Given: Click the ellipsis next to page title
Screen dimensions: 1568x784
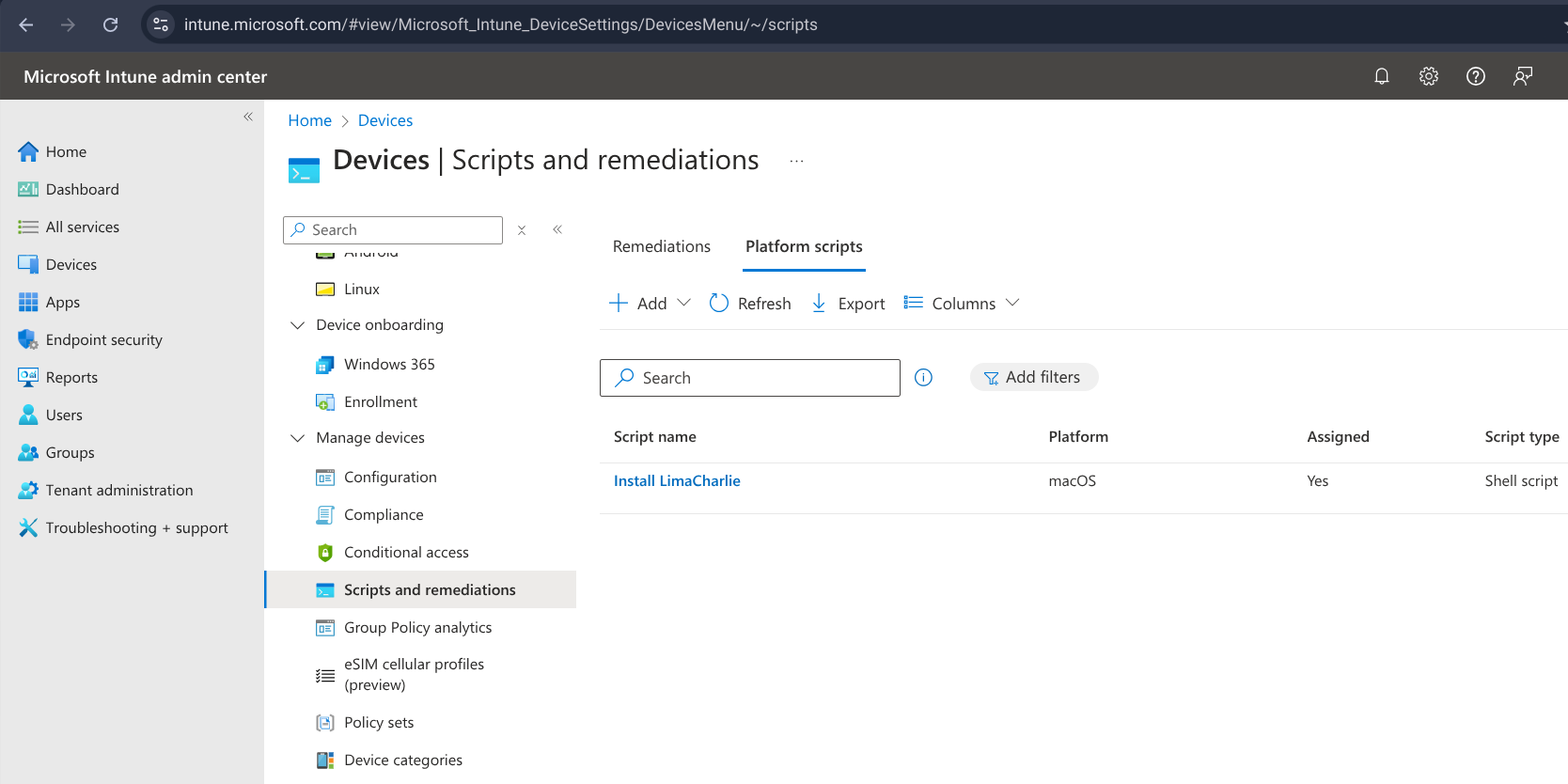Looking at the screenshot, I should (796, 161).
